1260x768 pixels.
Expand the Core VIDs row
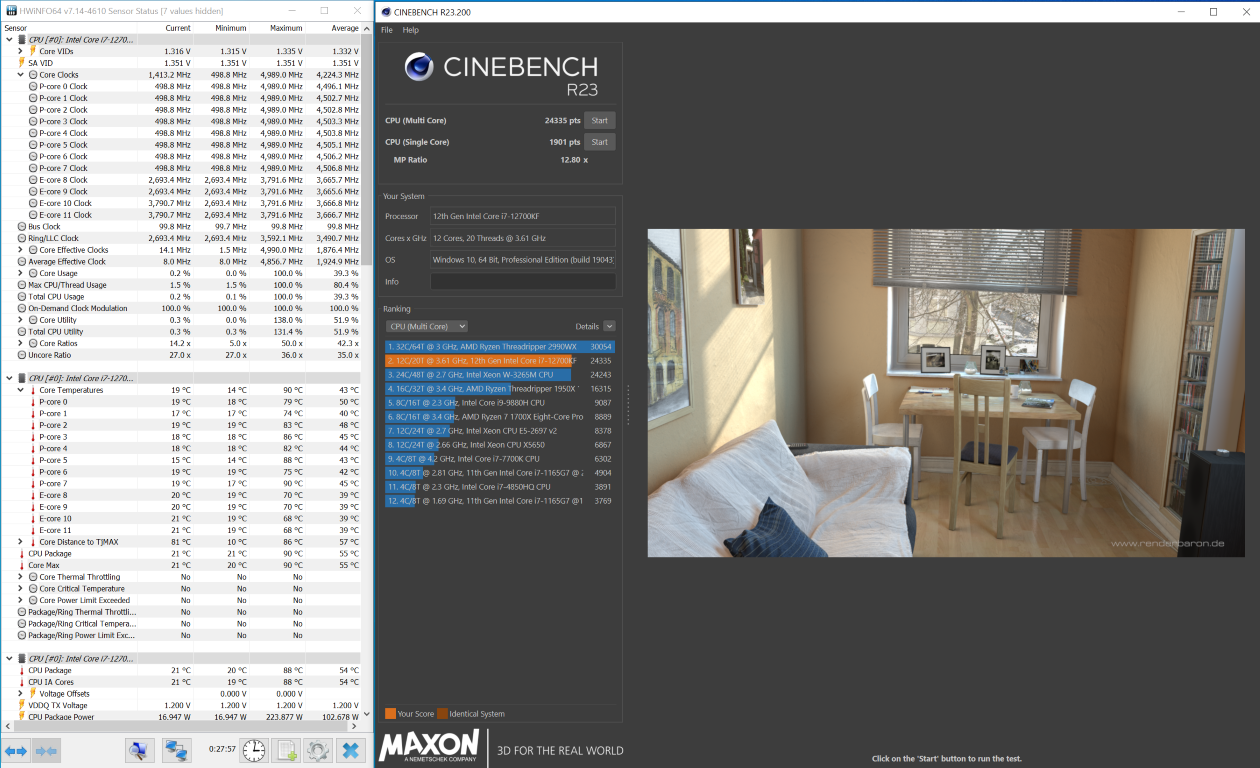tap(21, 51)
